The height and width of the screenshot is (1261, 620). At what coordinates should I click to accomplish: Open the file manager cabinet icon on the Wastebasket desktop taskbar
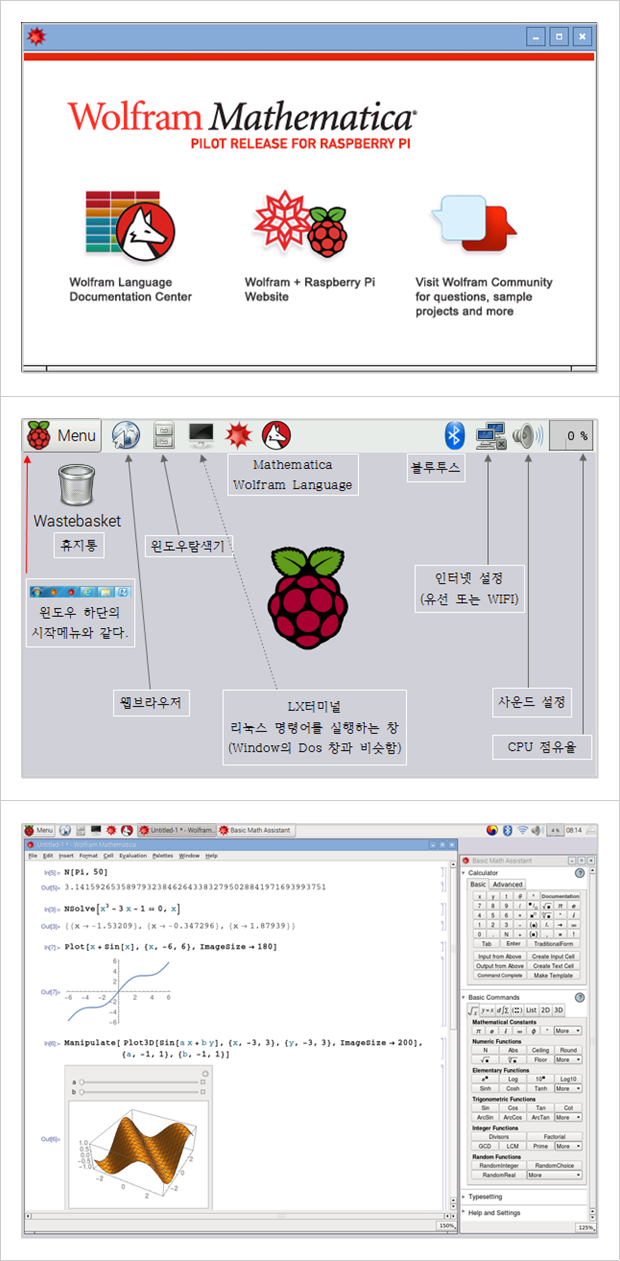pyautogui.click(x=164, y=435)
